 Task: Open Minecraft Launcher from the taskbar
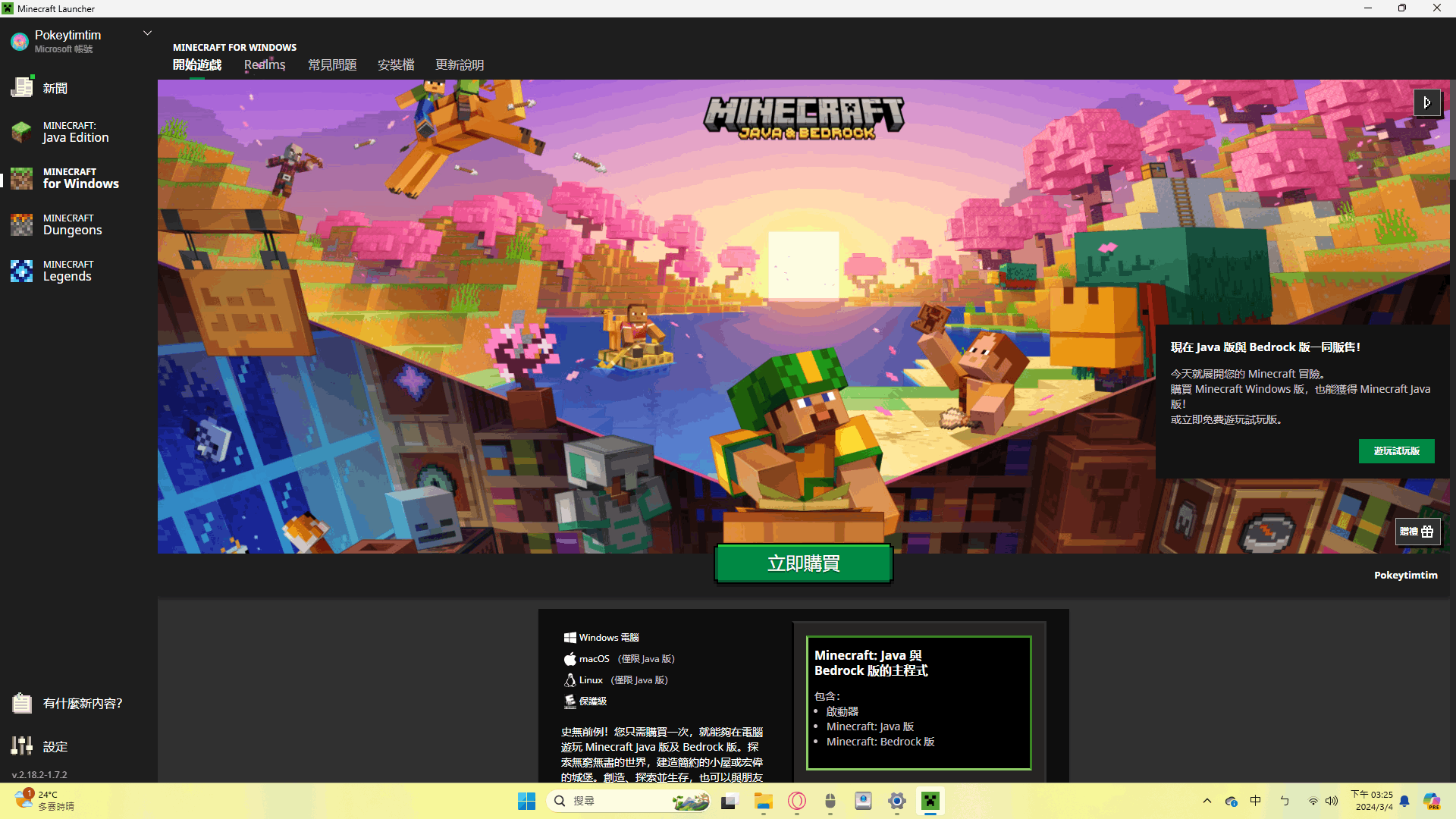click(x=930, y=801)
